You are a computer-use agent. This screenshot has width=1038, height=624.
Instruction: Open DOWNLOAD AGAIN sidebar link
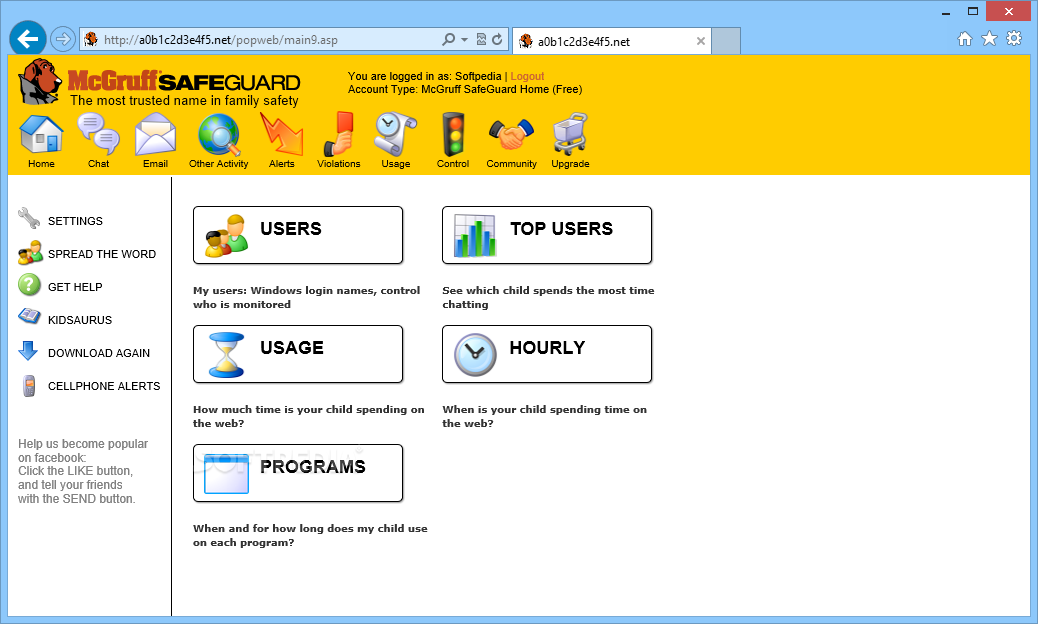pos(99,353)
